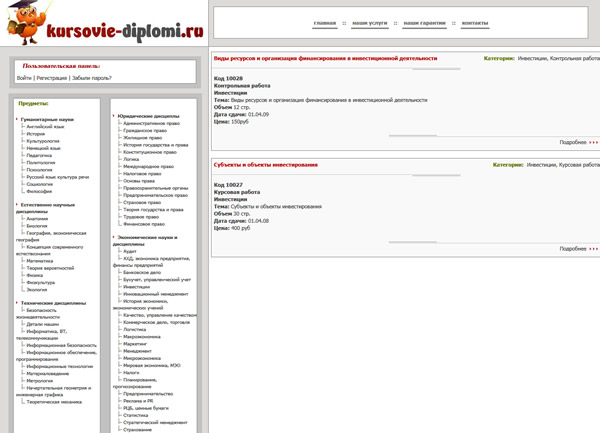This screenshot has width=600, height=433.
Task: Select «Маркетинг» subject
Action: pyautogui.click(x=135, y=344)
